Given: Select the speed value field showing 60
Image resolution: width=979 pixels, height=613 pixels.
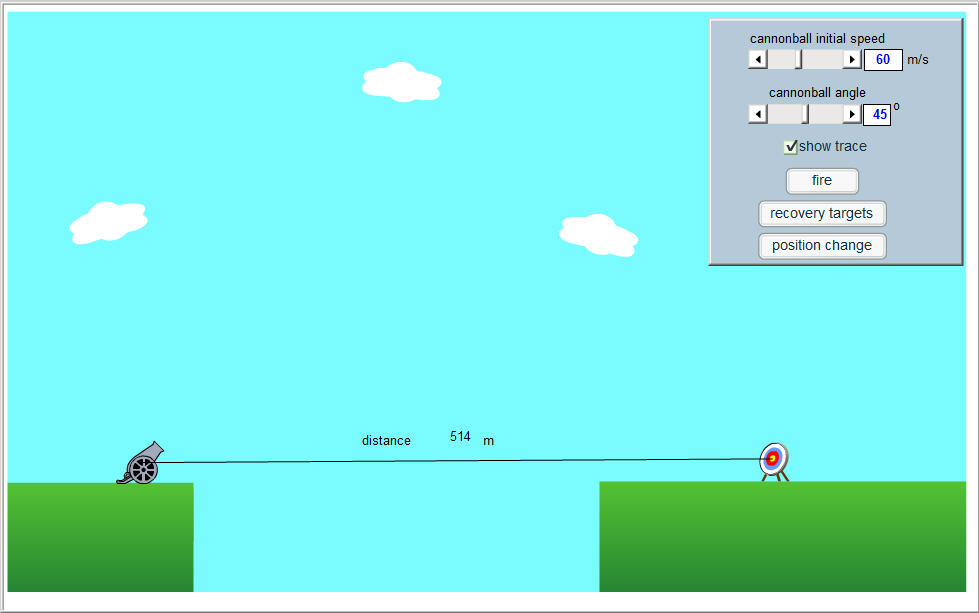Looking at the screenshot, I should [882, 59].
